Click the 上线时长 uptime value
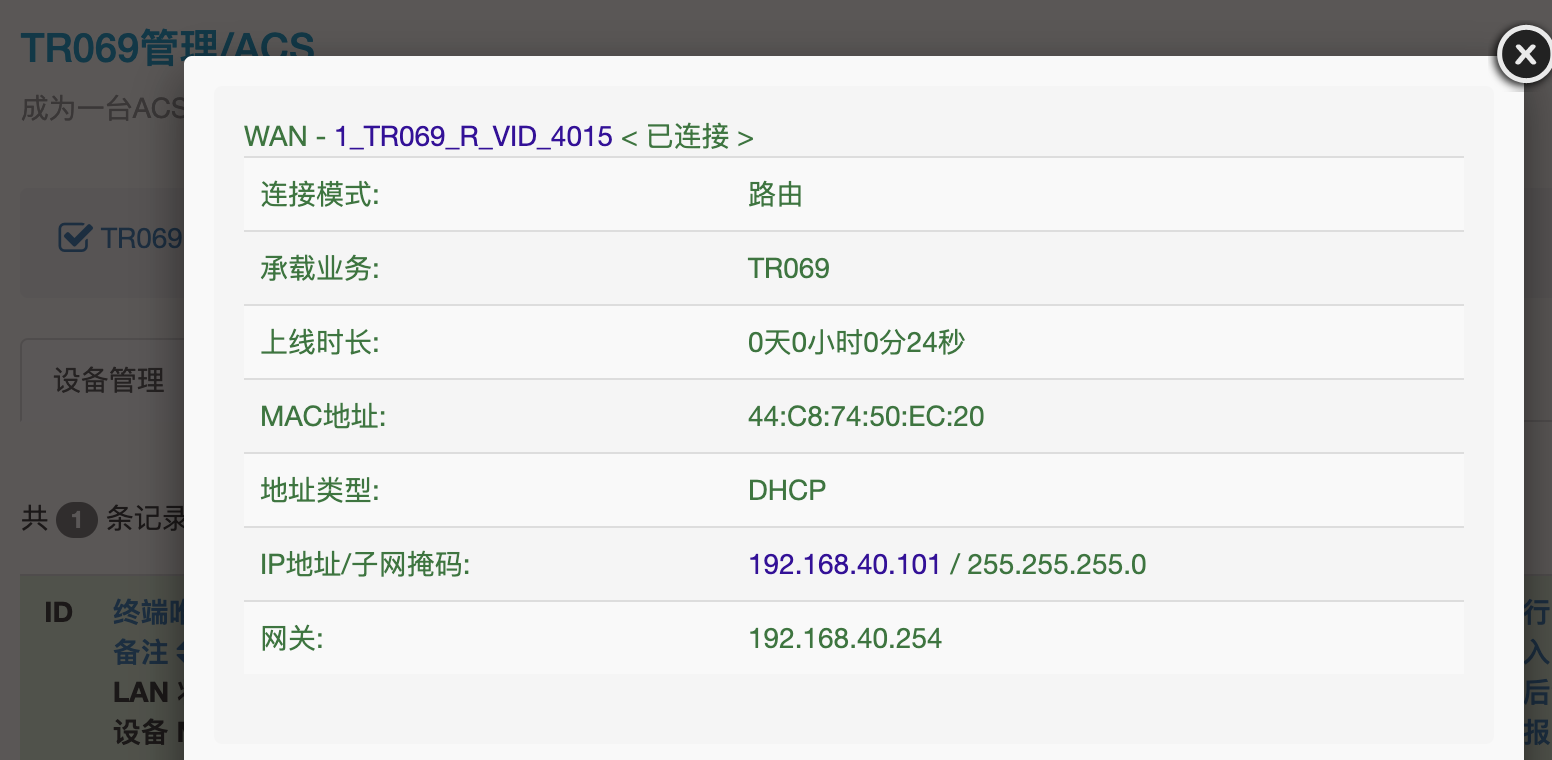The width and height of the screenshot is (1552, 760). point(855,343)
